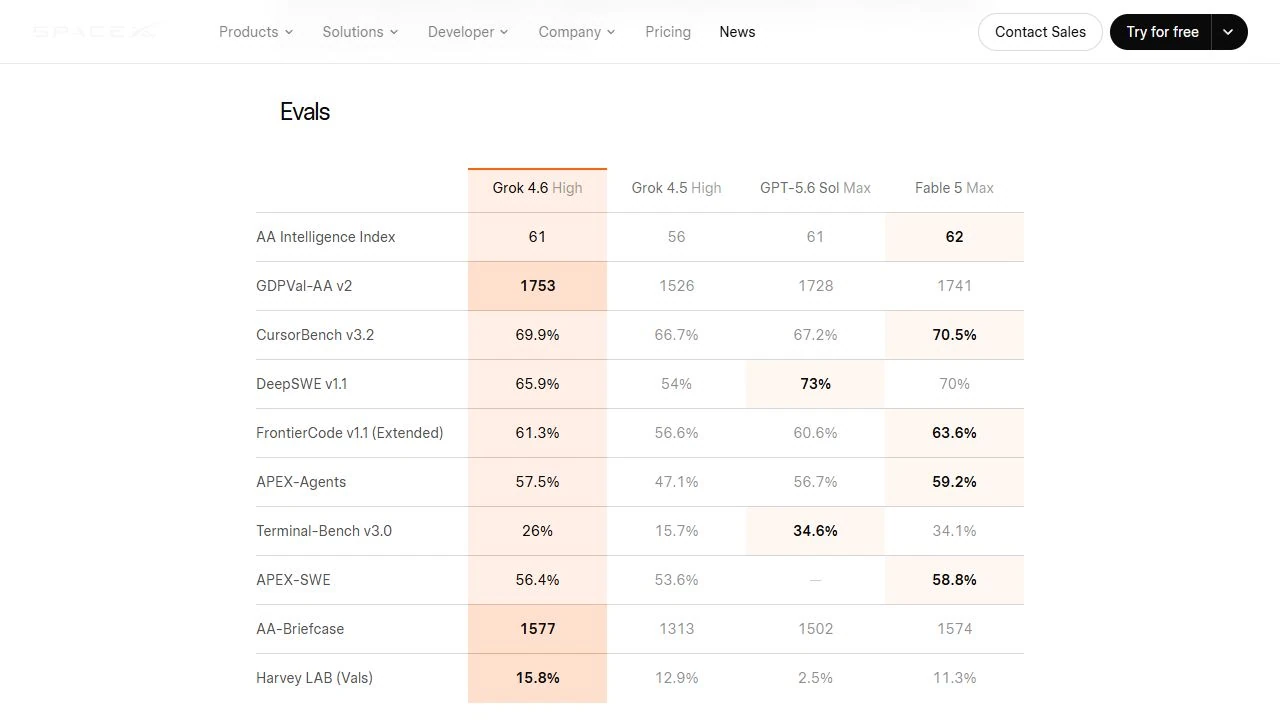Click the Try for free button

click(1162, 32)
